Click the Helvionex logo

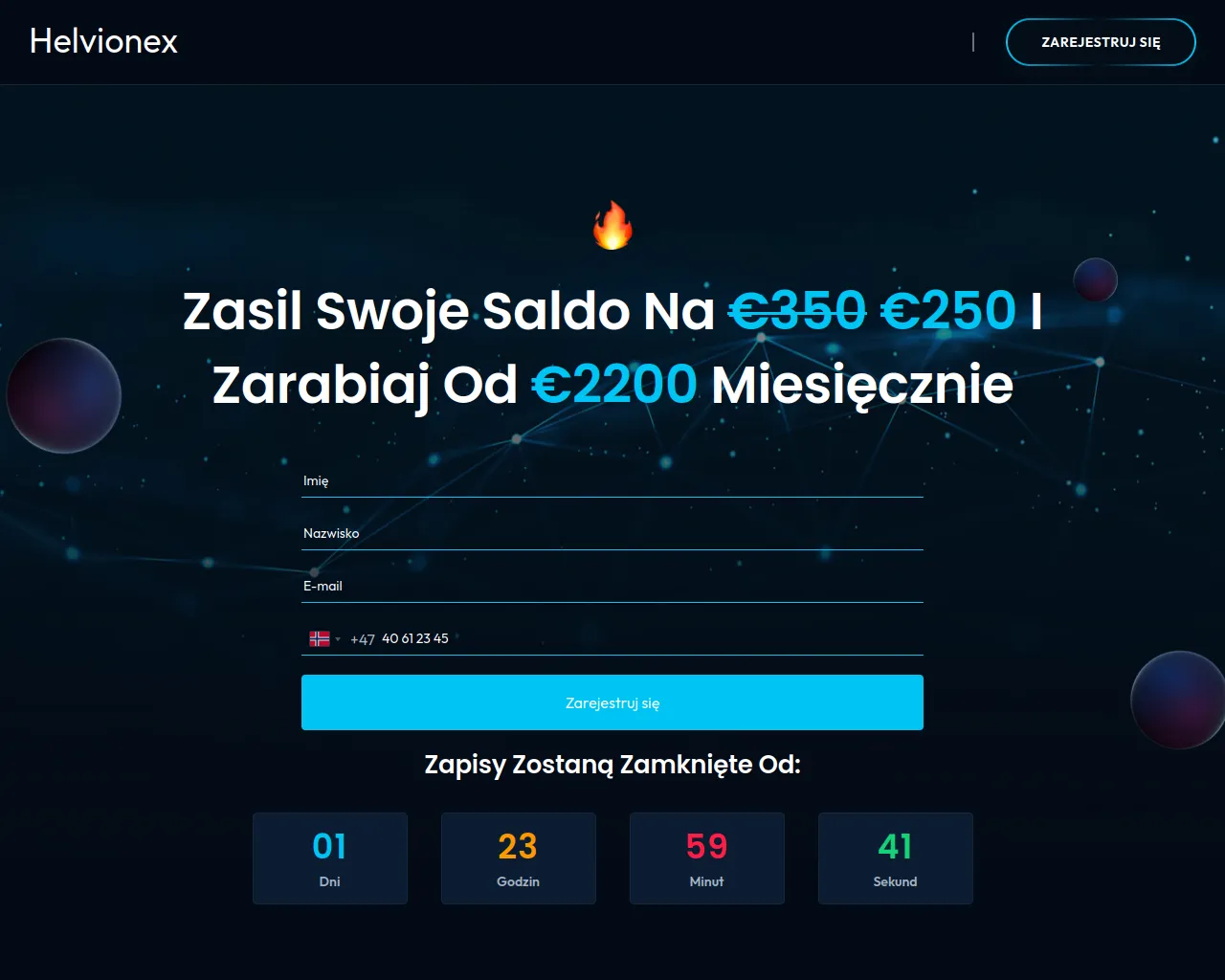coord(103,41)
